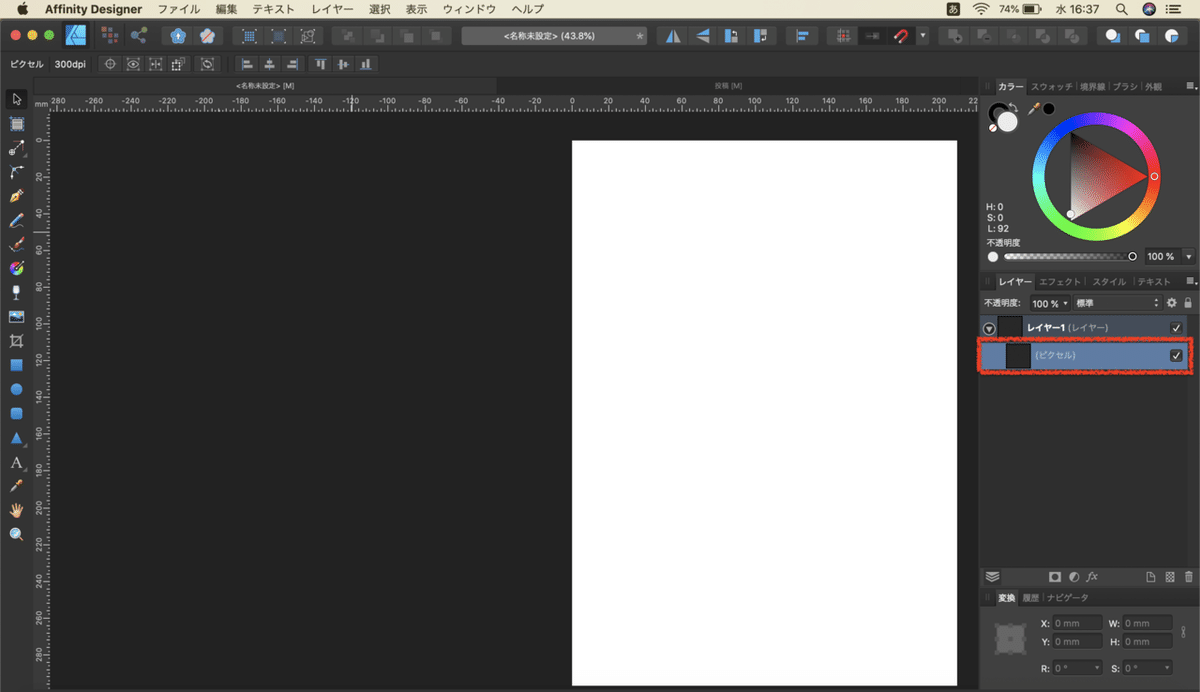The height and width of the screenshot is (692, 1200).
Task: Open 編集 menu
Action: click(x=227, y=9)
